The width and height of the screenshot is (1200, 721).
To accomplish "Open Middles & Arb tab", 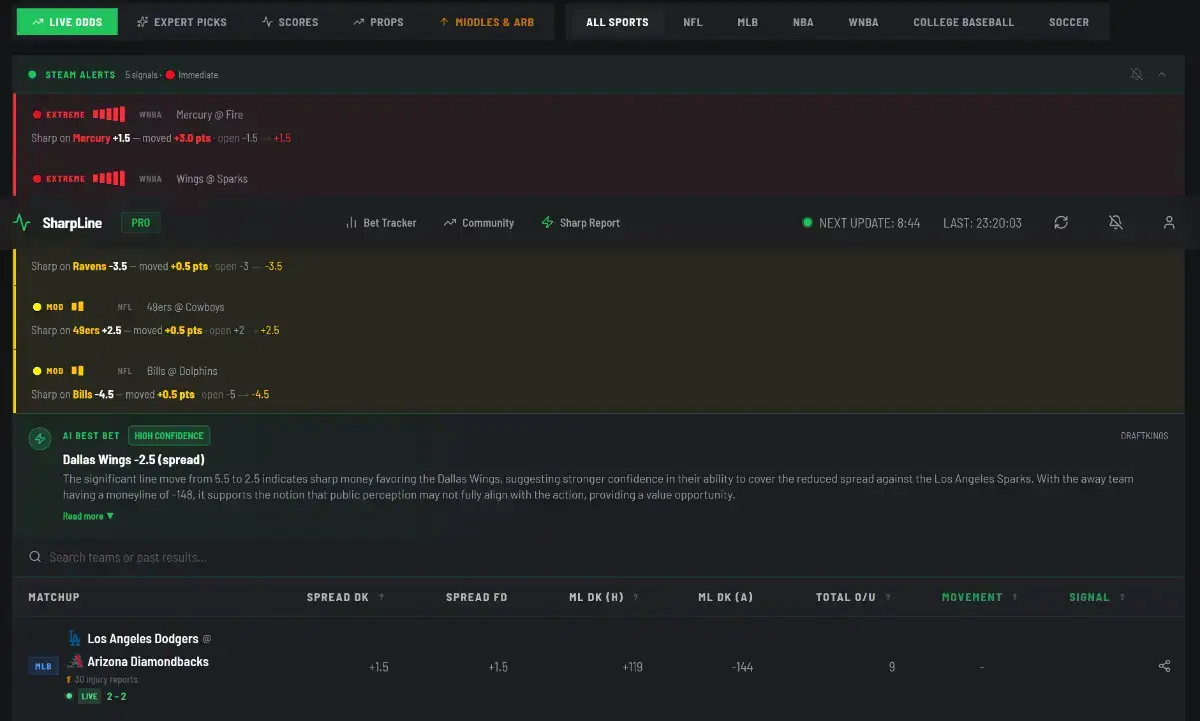I will tap(486, 22).
